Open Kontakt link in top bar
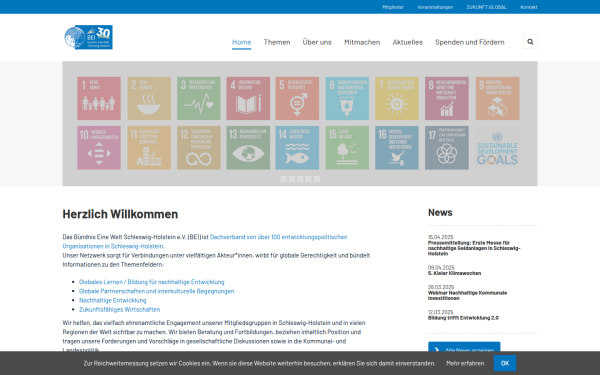Image resolution: width=600 pixels, height=375 pixels. coord(528,7)
